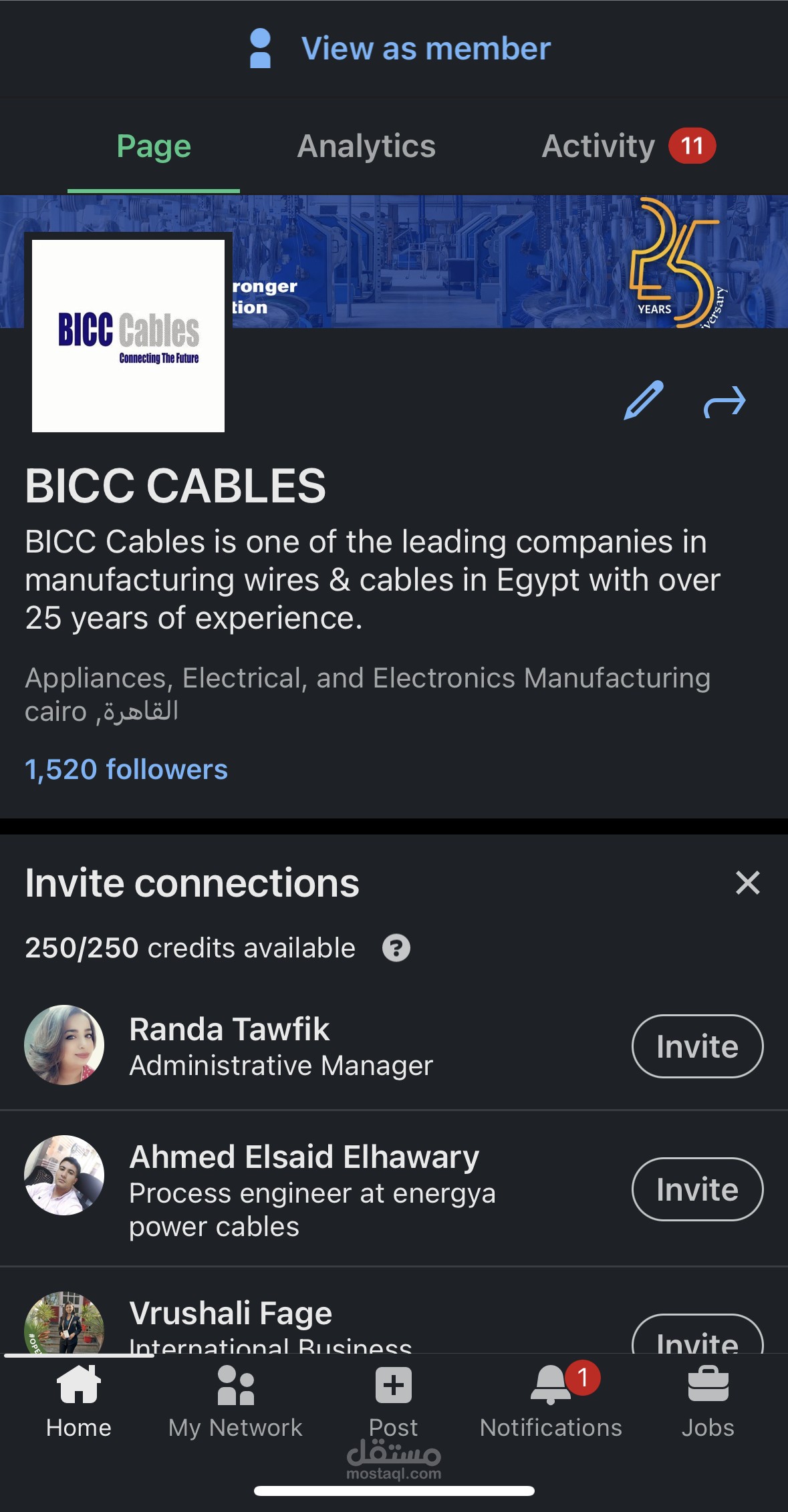Invite Vrushali Fage to follow
The height and width of the screenshot is (1512, 788).
[697, 1336]
